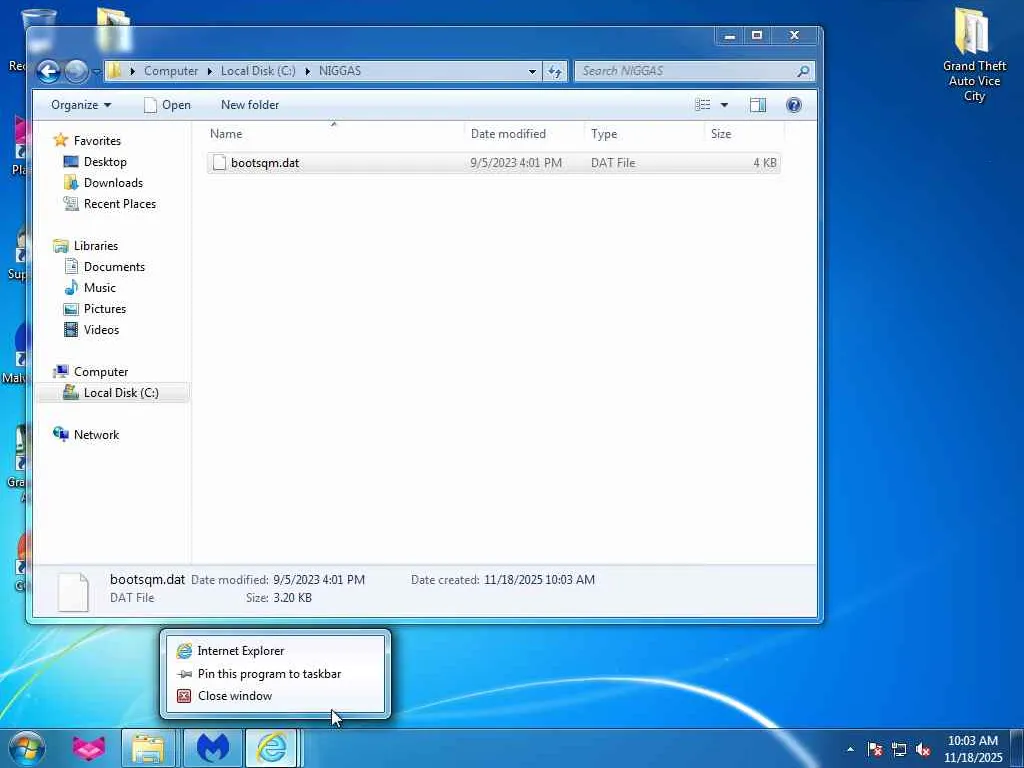Select Grand Theft Auto Vice City desktop folder
The width and height of the screenshot is (1024, 768).
click(x=974, y=56)
